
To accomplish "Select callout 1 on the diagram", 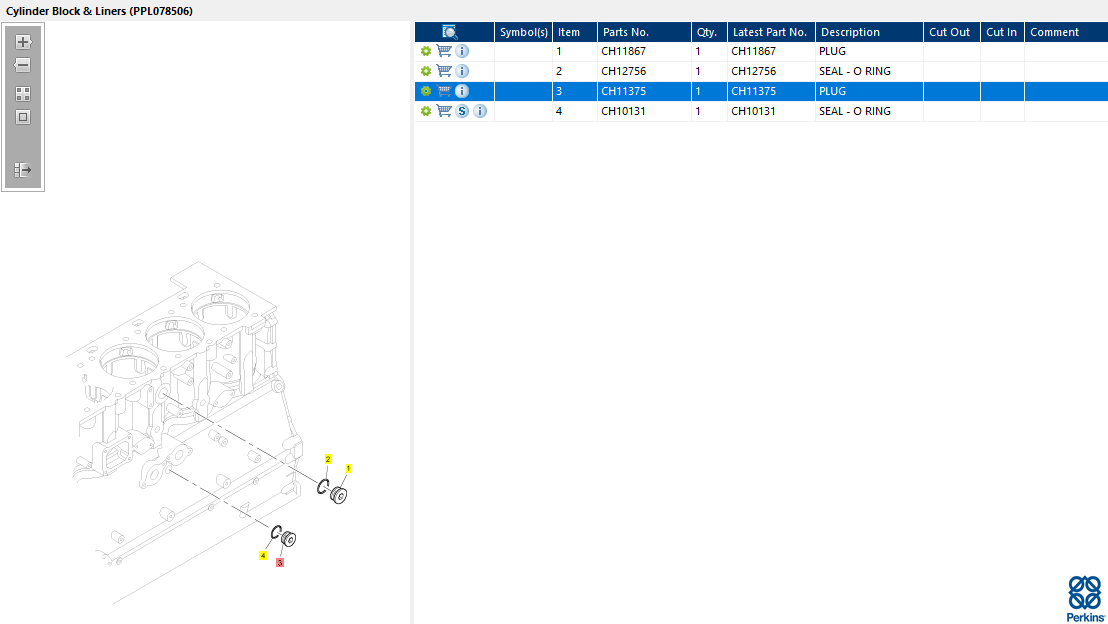I will [x=348, y=469].
